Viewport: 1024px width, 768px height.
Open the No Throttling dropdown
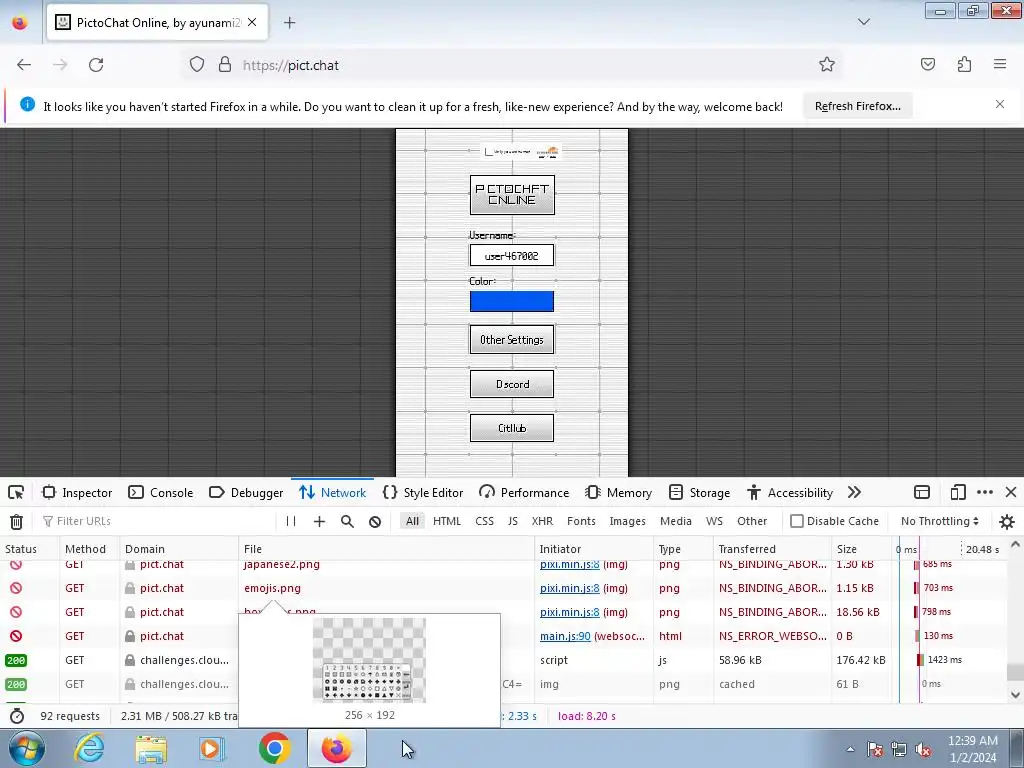coord(940,521)
